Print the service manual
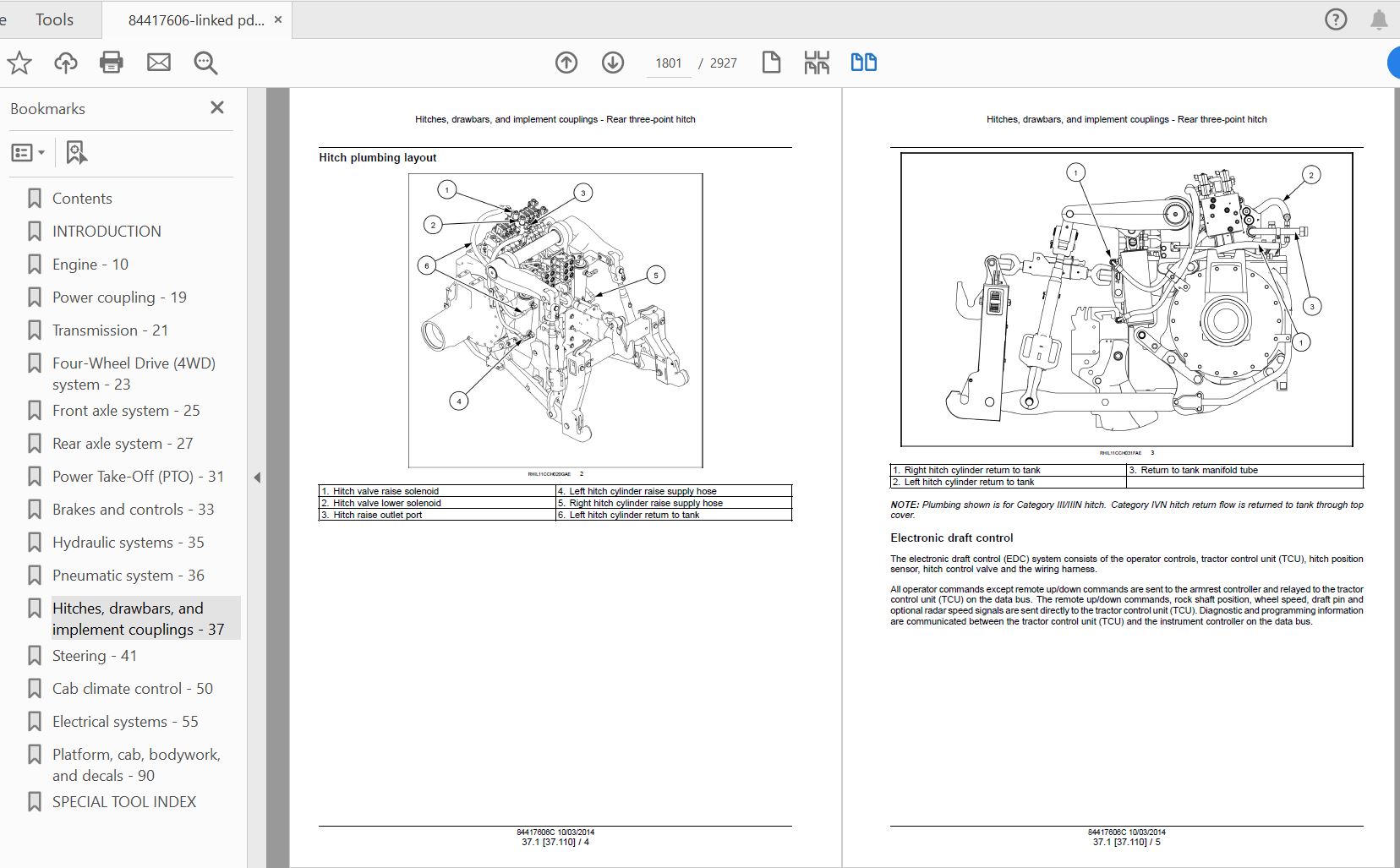This screenshot has height=868, width=1400. (x=112, y=62)
